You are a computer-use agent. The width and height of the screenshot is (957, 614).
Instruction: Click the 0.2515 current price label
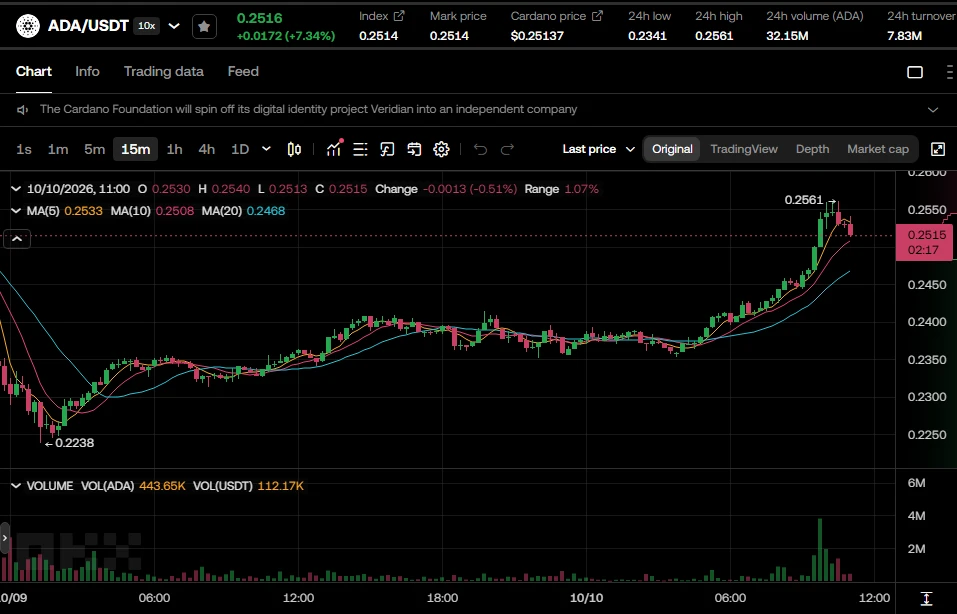coord(924,242)
